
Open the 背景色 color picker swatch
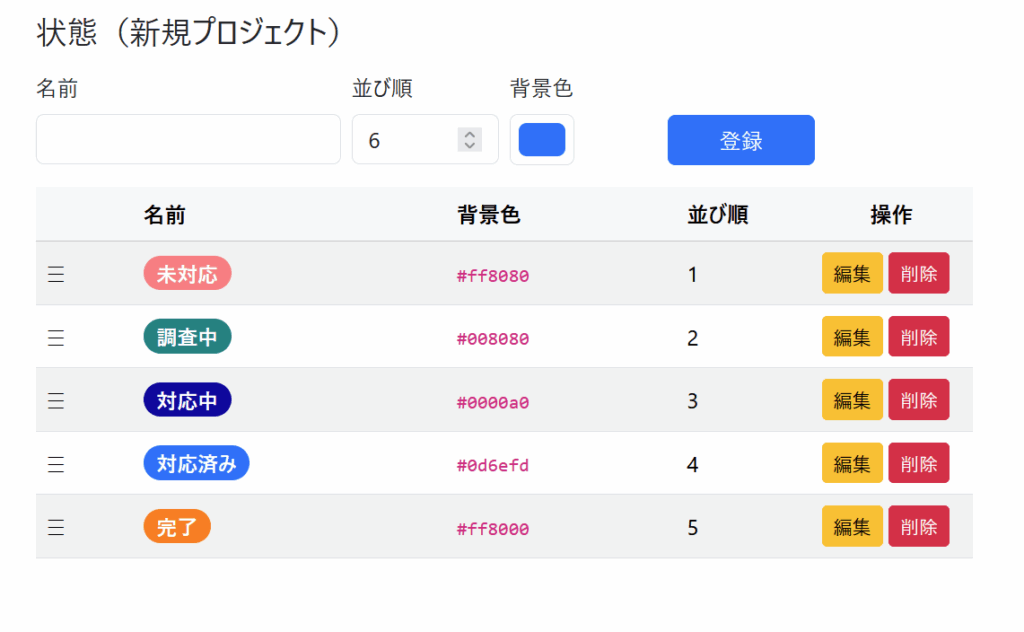(x=542, y=140)
